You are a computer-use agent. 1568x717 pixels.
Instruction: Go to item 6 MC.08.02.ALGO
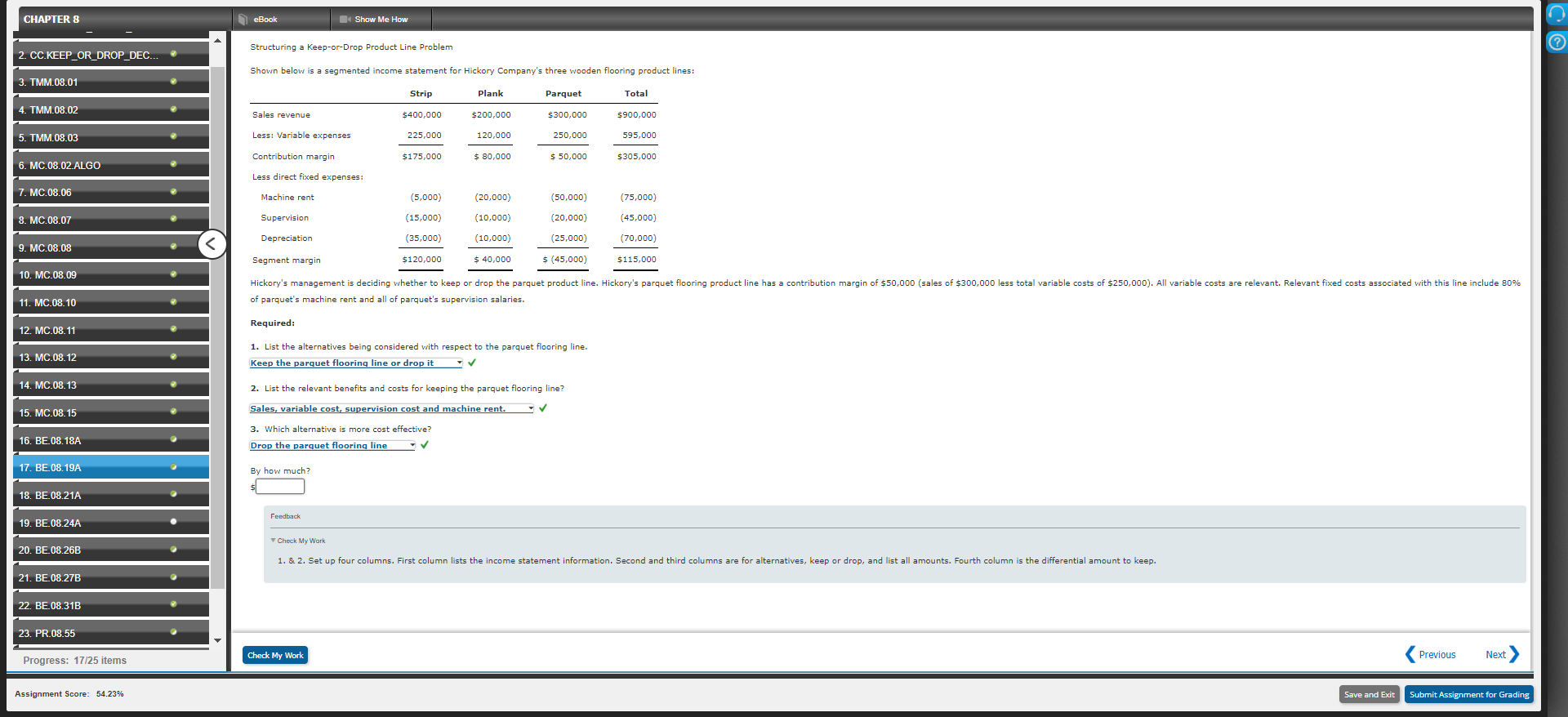(x=111, y=165)
